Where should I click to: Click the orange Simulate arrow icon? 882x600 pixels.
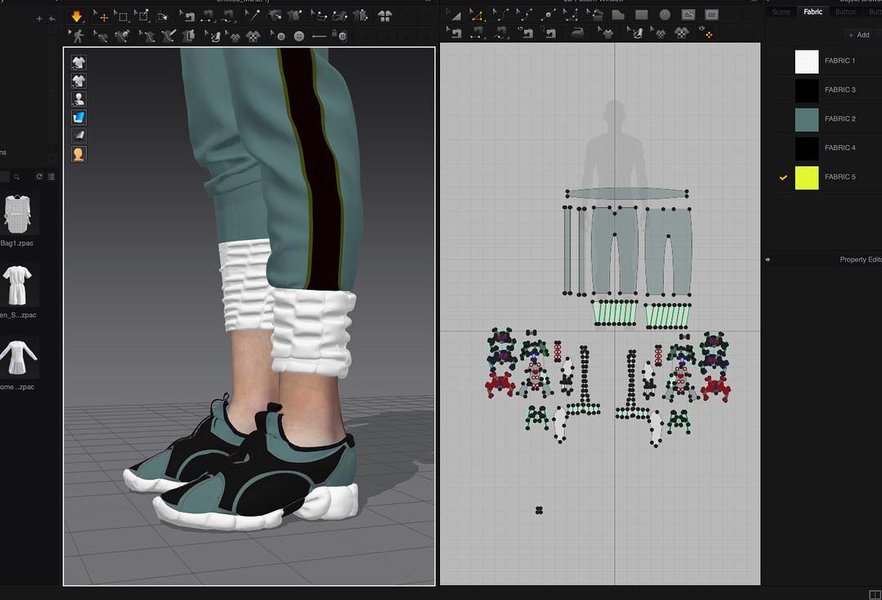tap(77, 16)
